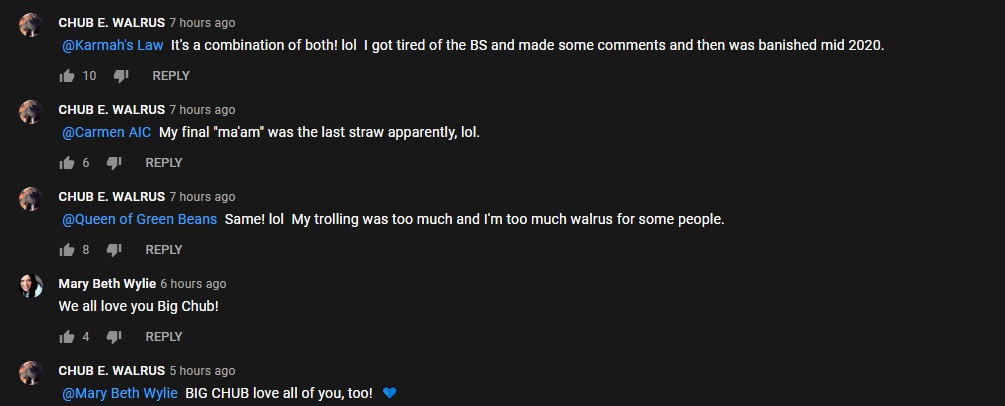Viewport: 1005px width, 406px height.
Task: Reply to the comment with 10 likes
Action: 170,76
